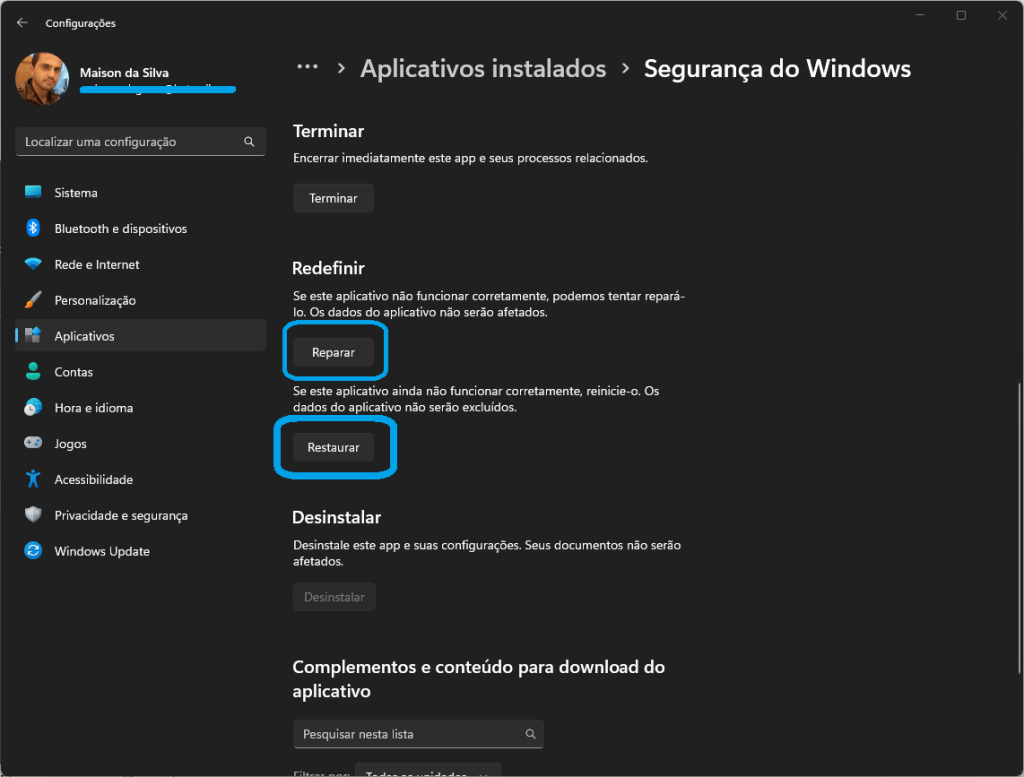Open Contas settings page
This screenshot has width=1024, height=777.
point(140,372)
